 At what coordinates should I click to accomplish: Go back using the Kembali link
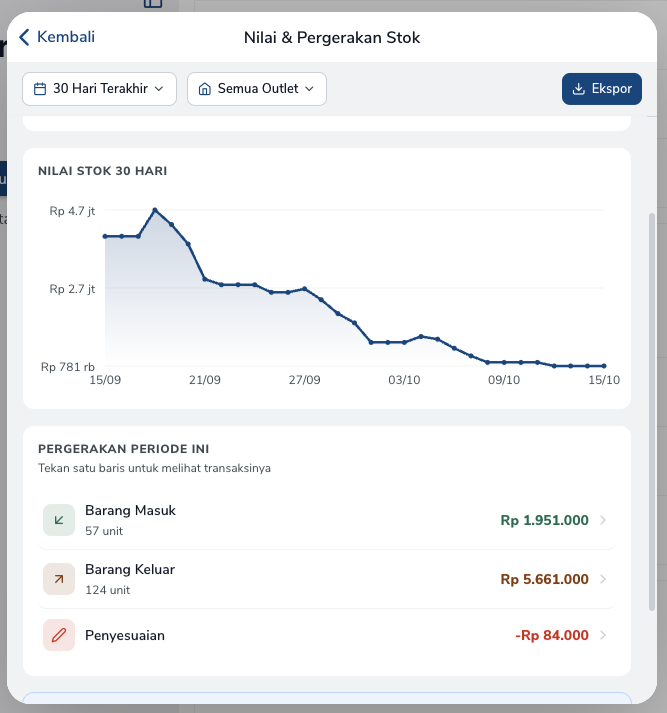[57, 37]
